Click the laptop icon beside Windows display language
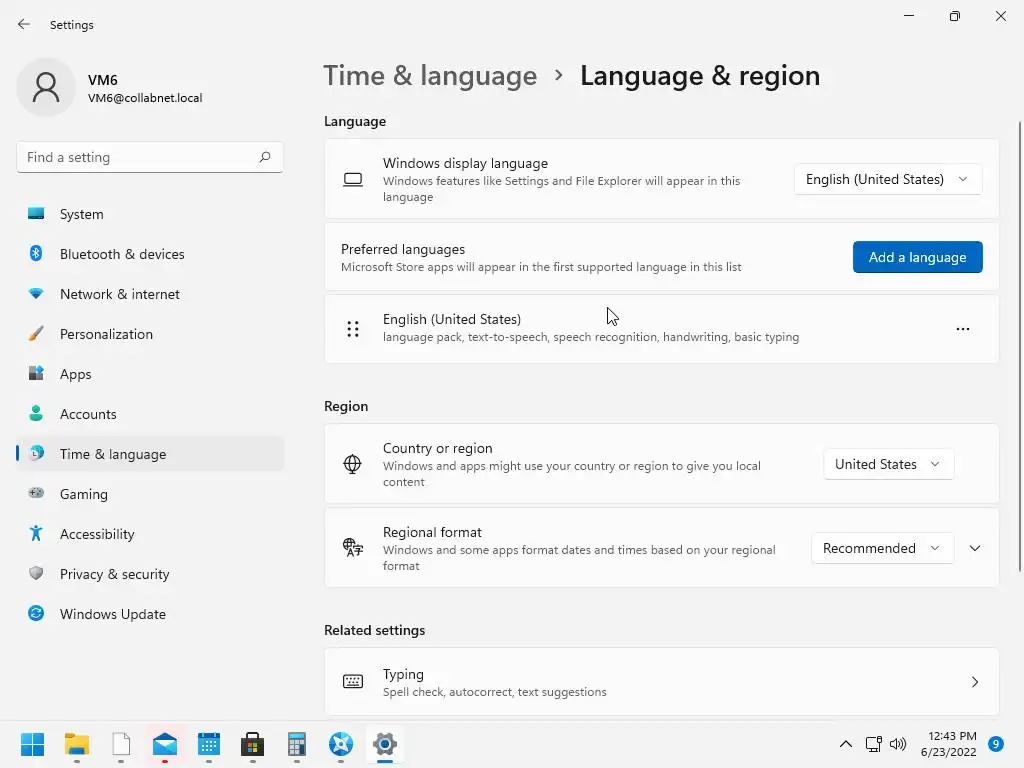The image size is (1024, 768). tap(353, 180)
